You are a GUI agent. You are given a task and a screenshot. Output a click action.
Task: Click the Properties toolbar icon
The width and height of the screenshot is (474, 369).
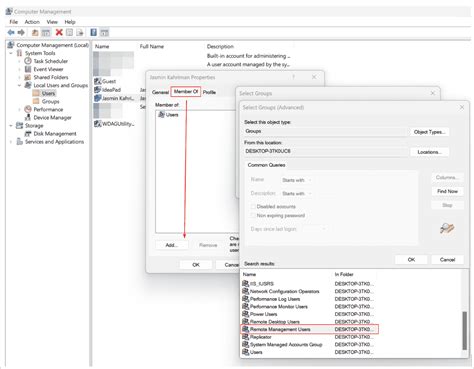[x=69, y=32]
